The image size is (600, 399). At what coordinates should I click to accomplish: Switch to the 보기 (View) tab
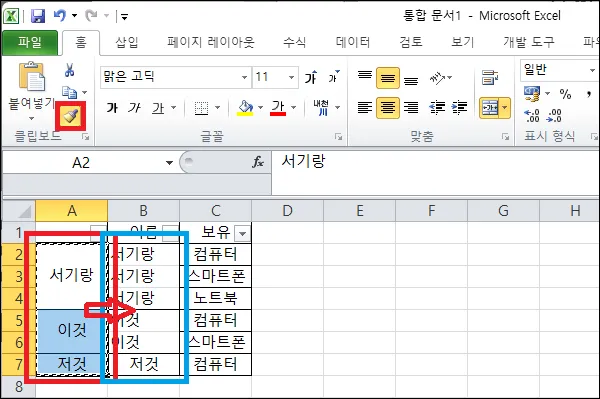coord(463,42)
